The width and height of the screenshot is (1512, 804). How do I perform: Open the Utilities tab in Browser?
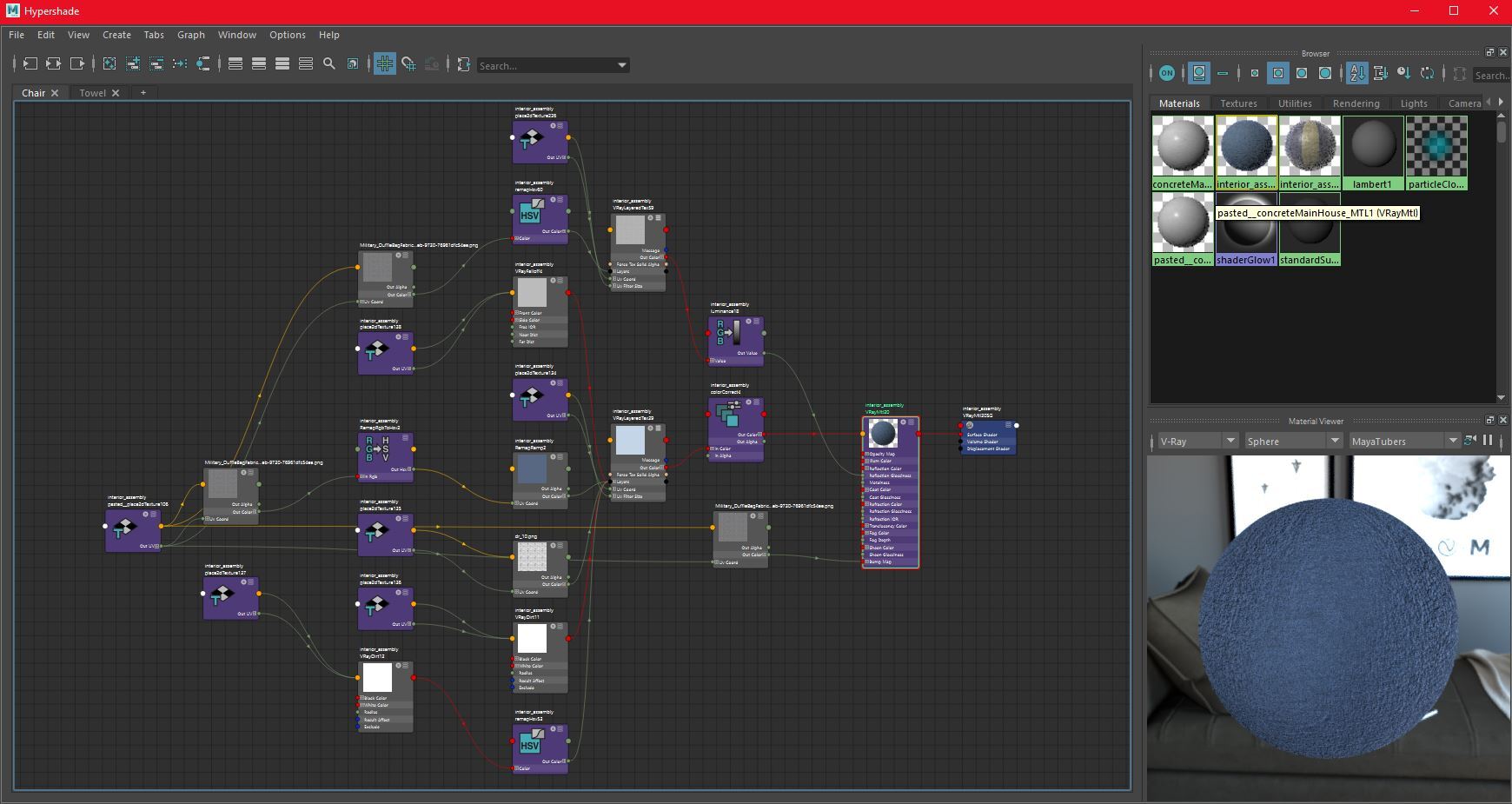click(x=1295, y=103)
